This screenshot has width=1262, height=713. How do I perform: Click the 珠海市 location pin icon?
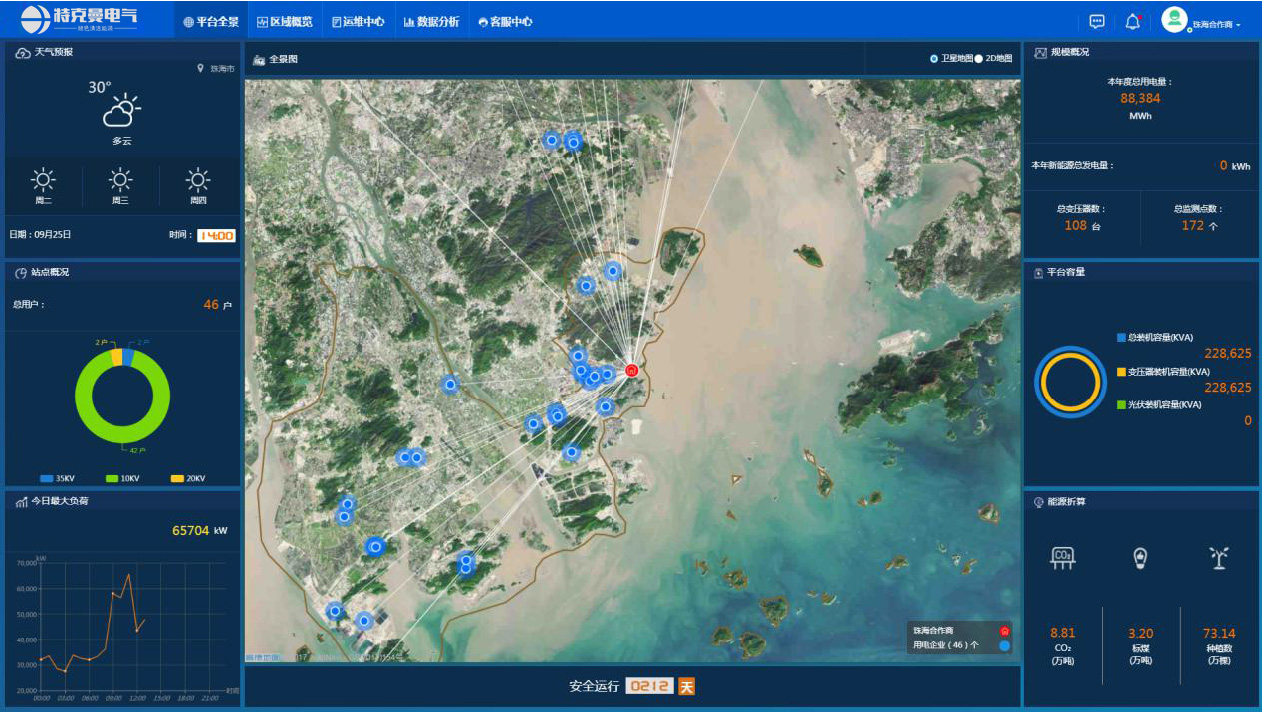pyautogui.click(x=200, y=69)
